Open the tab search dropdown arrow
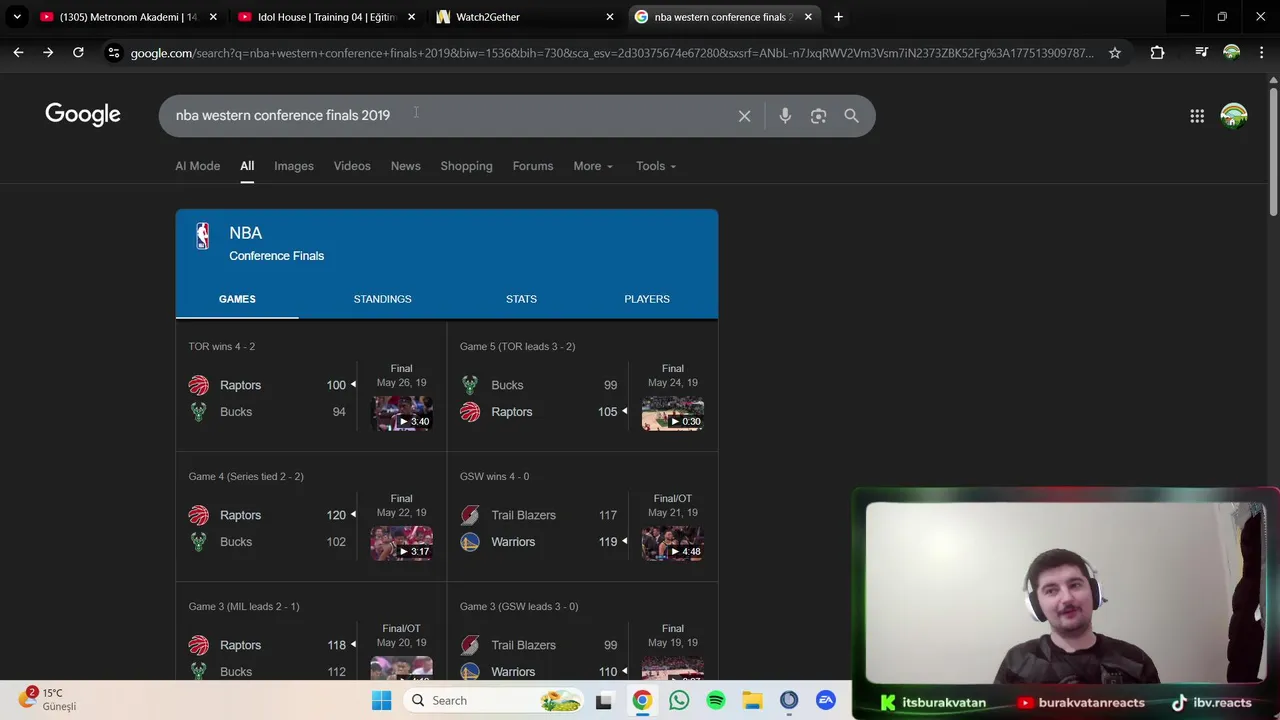This screenshot has width=1280, height=720. tap(17, 17)
